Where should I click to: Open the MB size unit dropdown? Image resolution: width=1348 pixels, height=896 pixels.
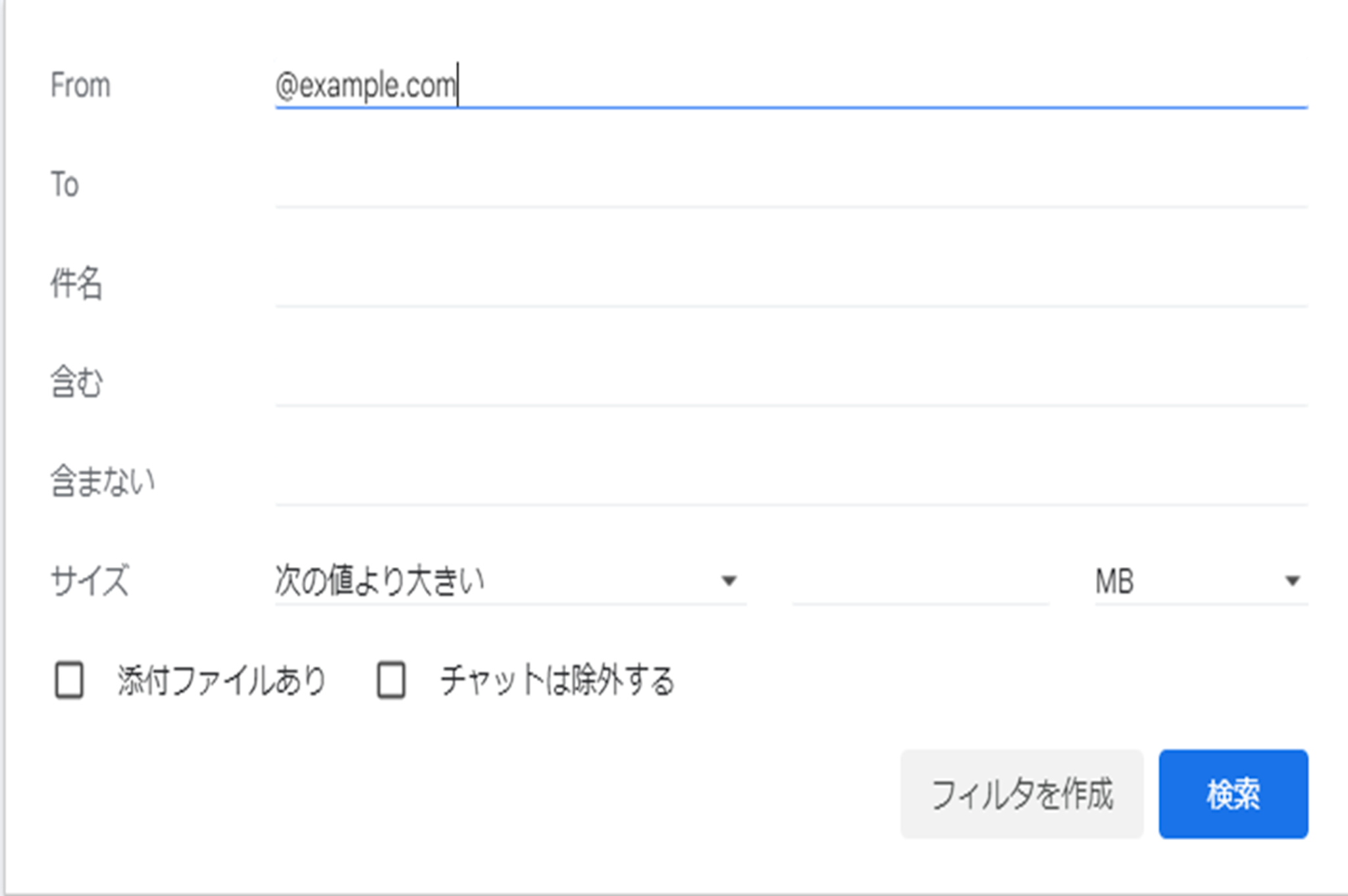pyautogui.click(x=1185, y=581)
